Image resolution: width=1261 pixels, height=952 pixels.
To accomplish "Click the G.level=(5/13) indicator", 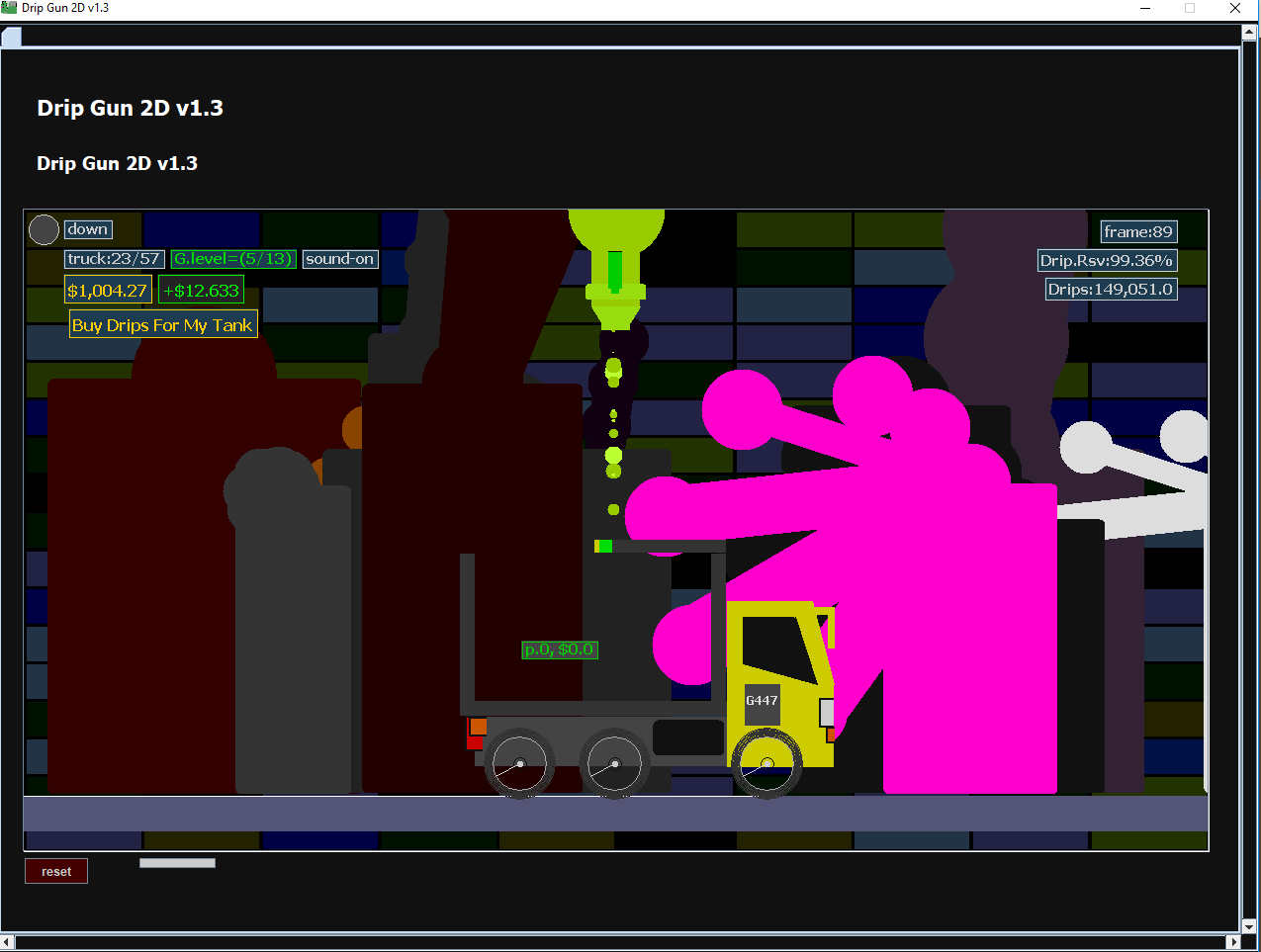I will pyautogui.click(x=233, y=259).
